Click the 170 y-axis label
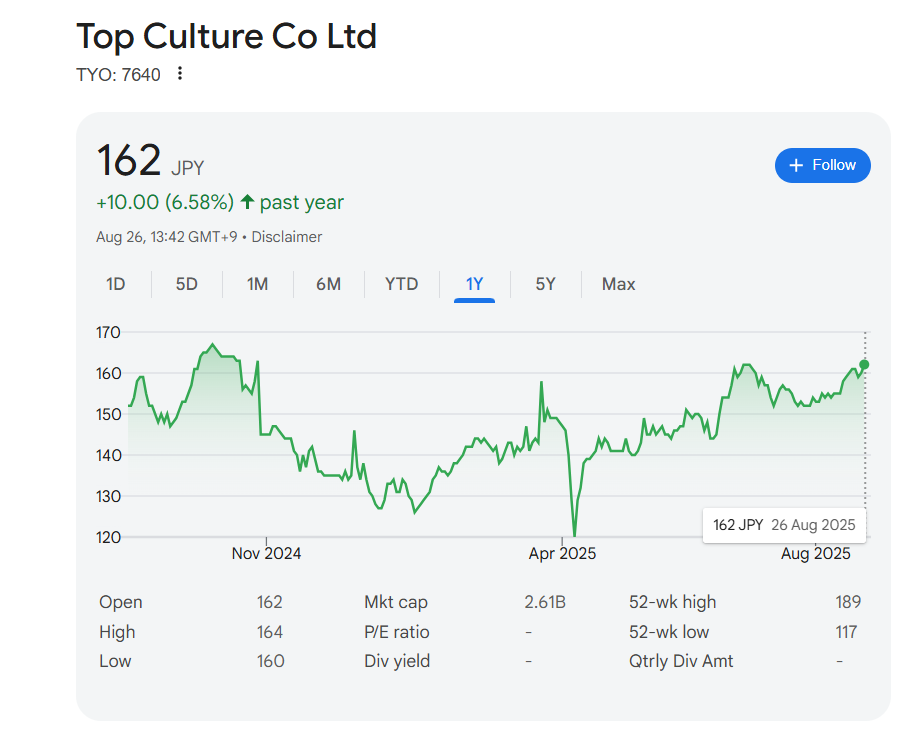 (x=108, y=333)
